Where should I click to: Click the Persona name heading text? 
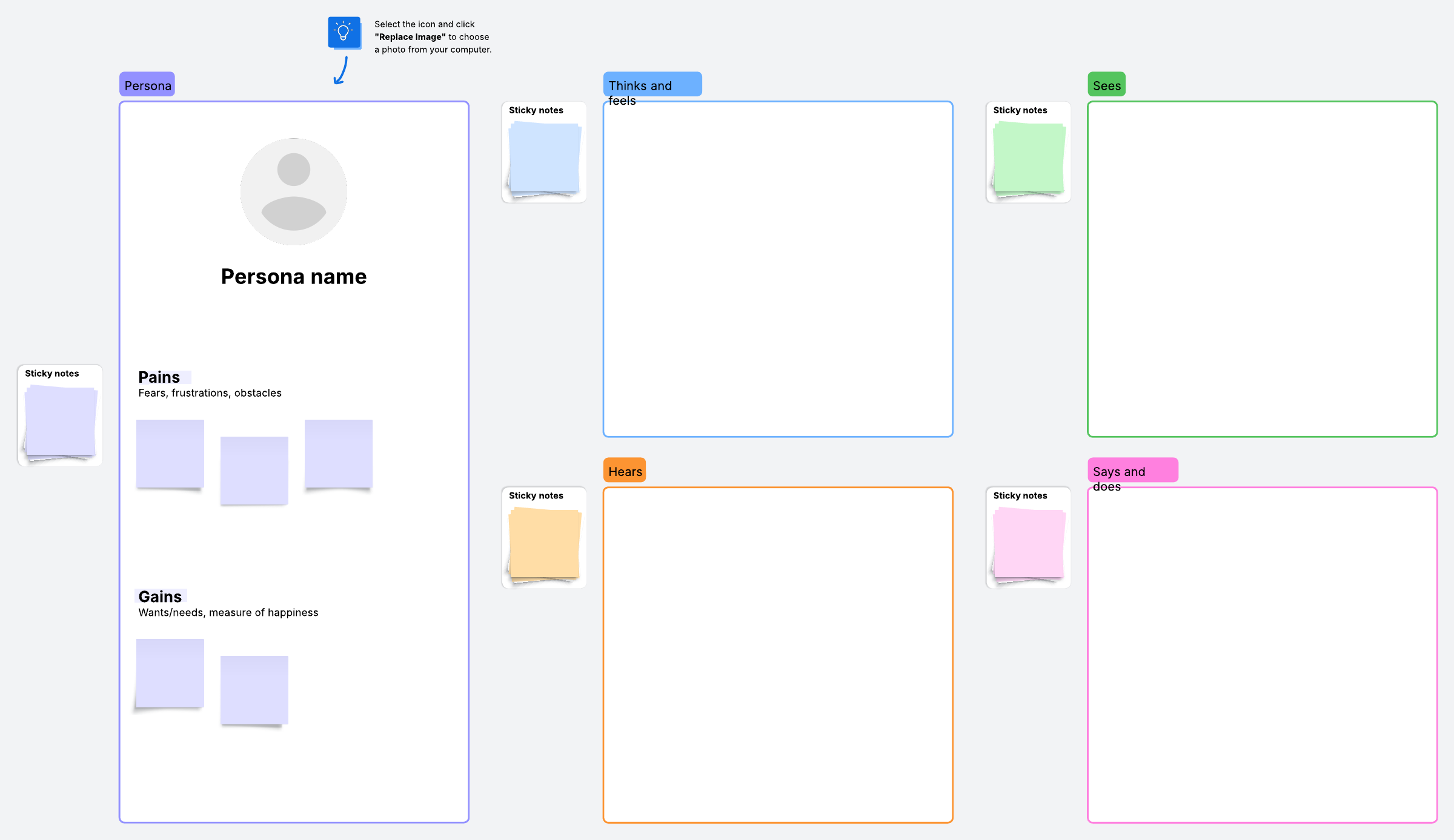coord(294,277)
